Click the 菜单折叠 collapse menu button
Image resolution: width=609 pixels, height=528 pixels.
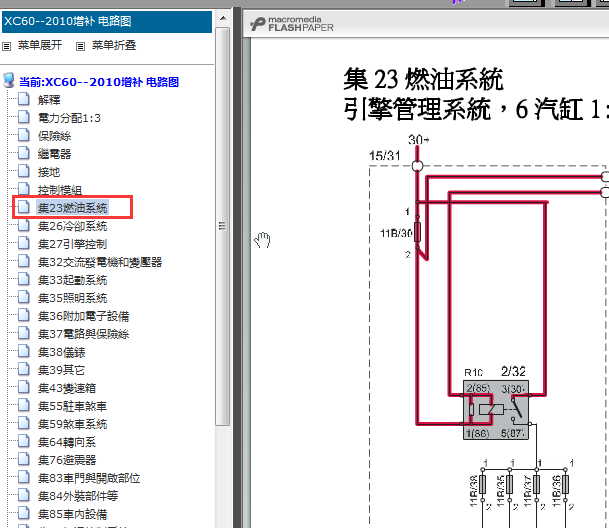114,45
